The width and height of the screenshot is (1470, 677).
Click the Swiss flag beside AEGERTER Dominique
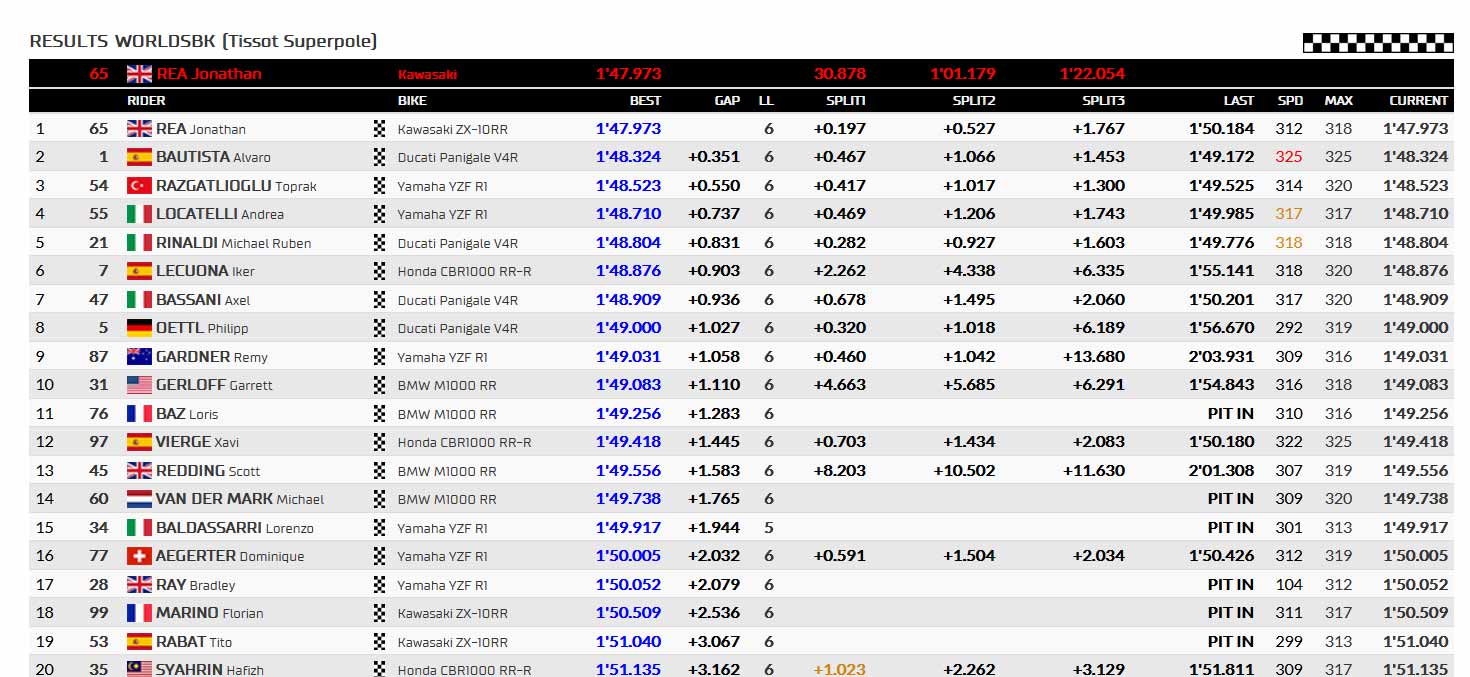point(139,556)
